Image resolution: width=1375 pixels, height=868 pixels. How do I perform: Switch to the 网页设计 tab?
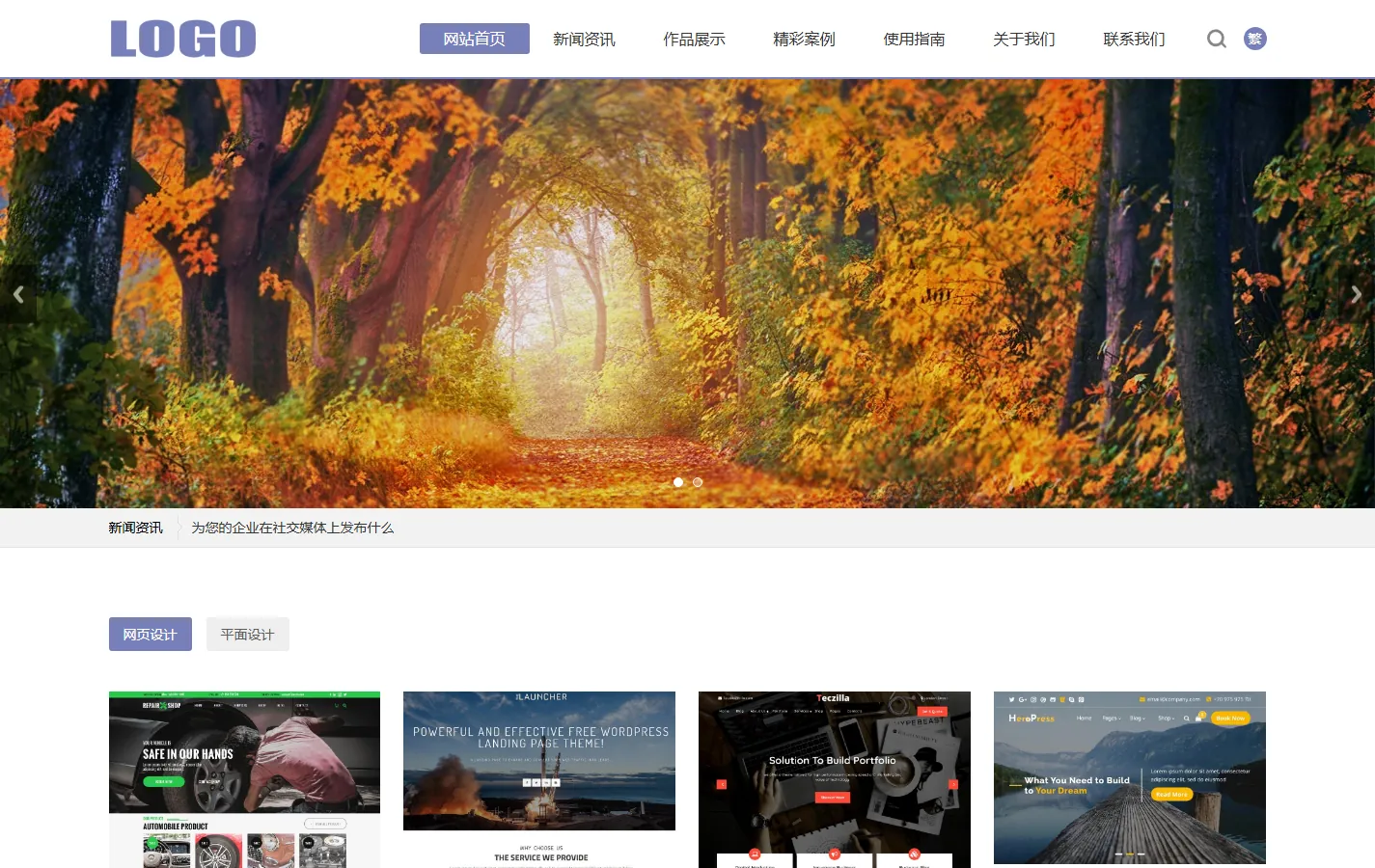[151, 635]
